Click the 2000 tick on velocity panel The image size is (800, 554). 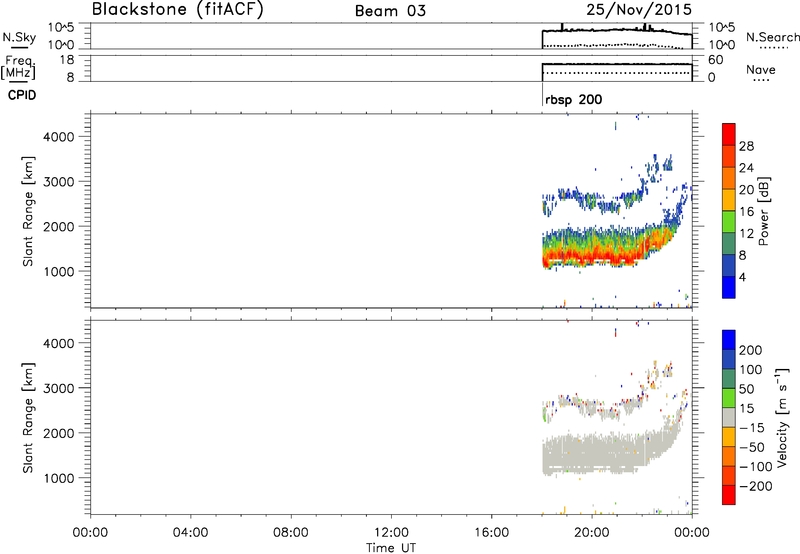pyautogui.click(x=59, y=433)
